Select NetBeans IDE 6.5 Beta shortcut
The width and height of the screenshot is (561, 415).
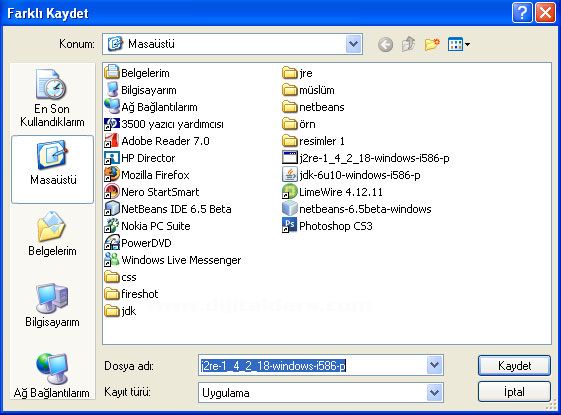tap(168, 209)
